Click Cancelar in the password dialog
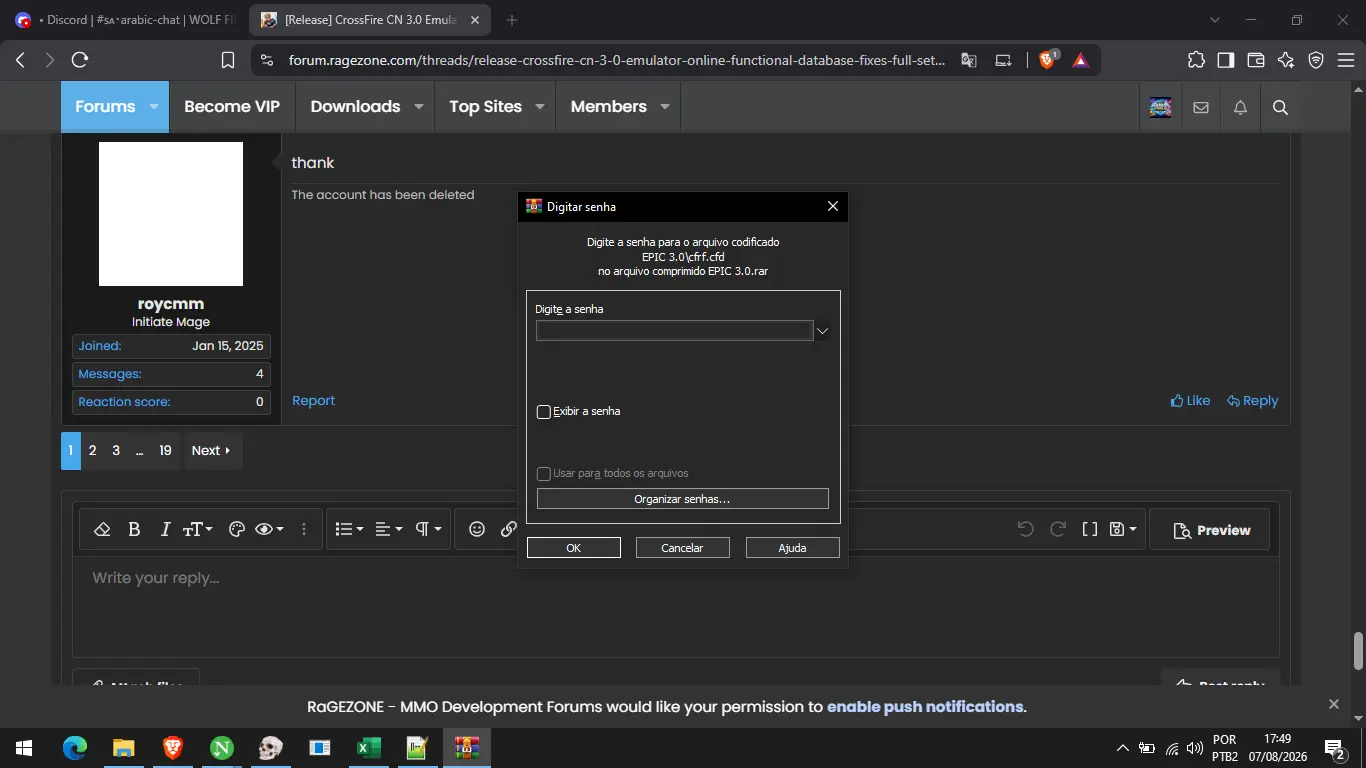1366x768 pixels. [682, 548]
